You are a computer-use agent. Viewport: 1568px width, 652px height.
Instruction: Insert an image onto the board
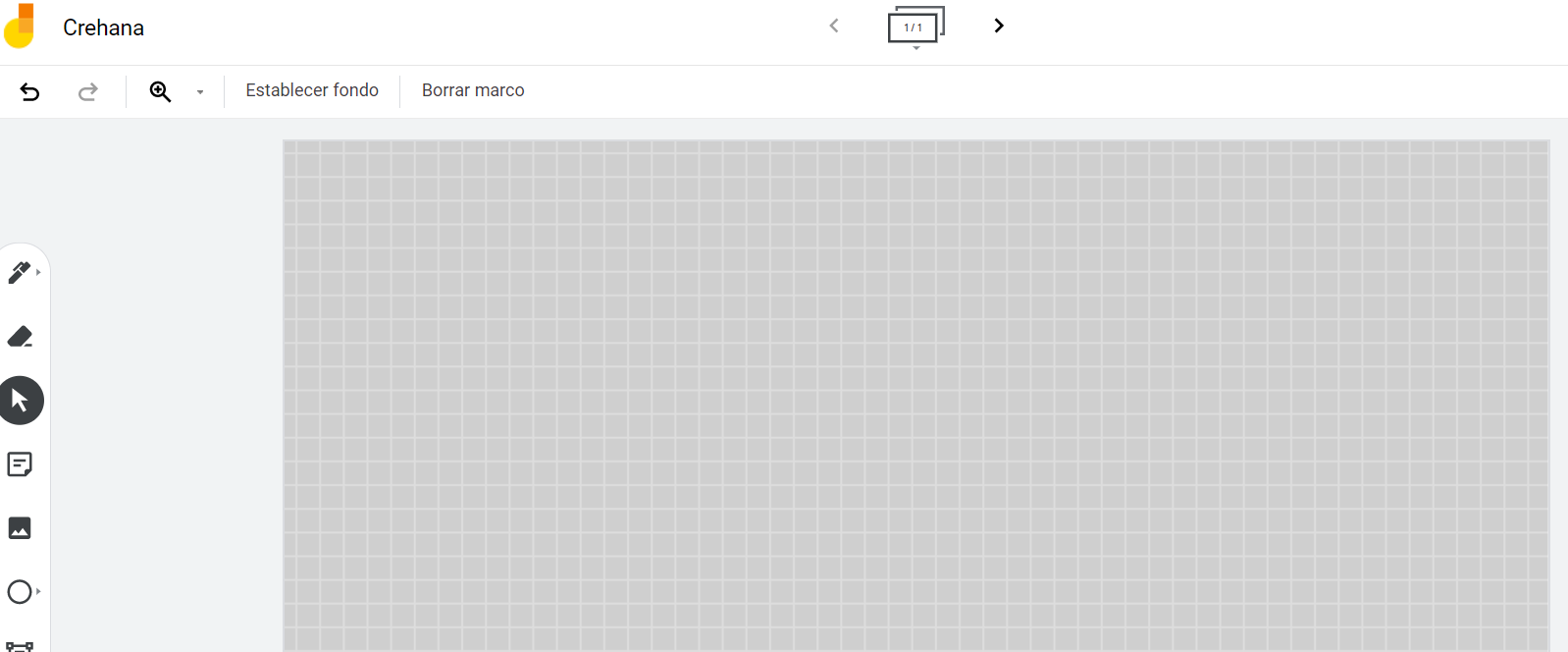click(x=20, y=528)
